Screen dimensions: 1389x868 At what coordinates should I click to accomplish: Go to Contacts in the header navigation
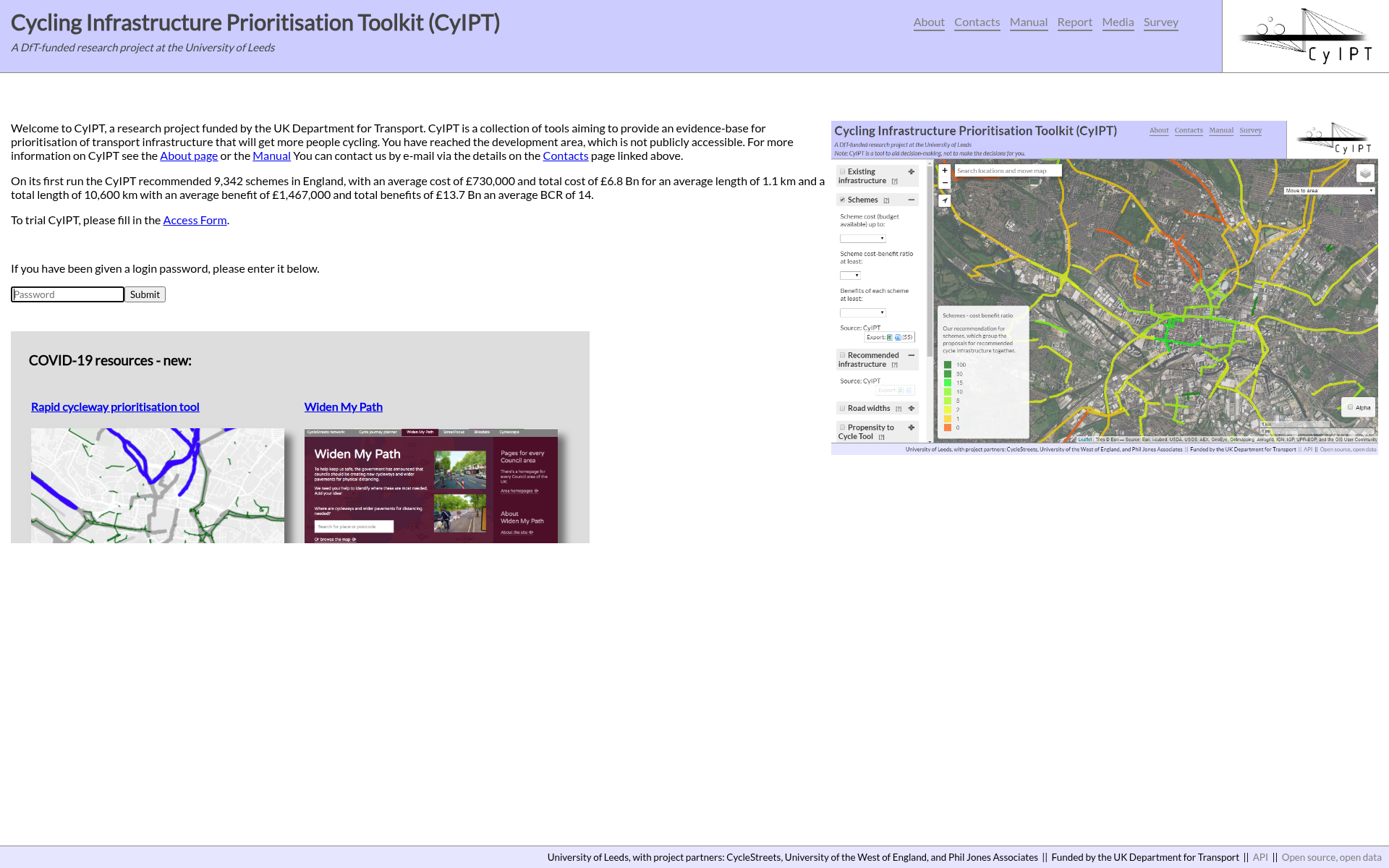click(977, 22)
